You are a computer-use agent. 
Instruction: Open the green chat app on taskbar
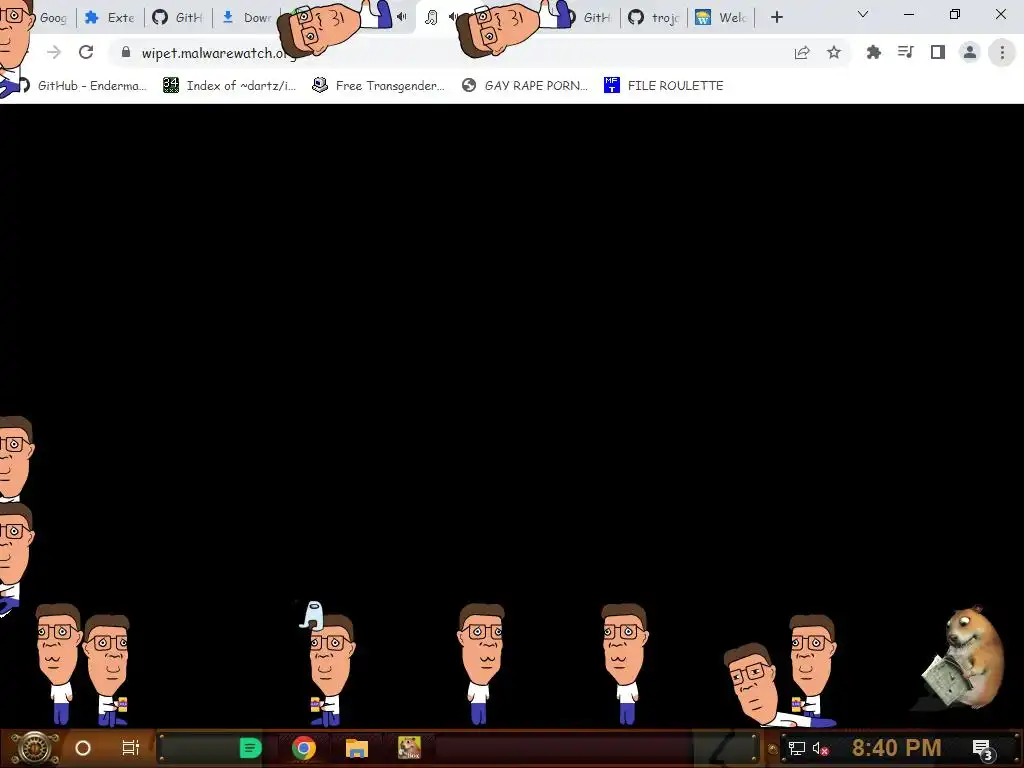tap(250, 748)
